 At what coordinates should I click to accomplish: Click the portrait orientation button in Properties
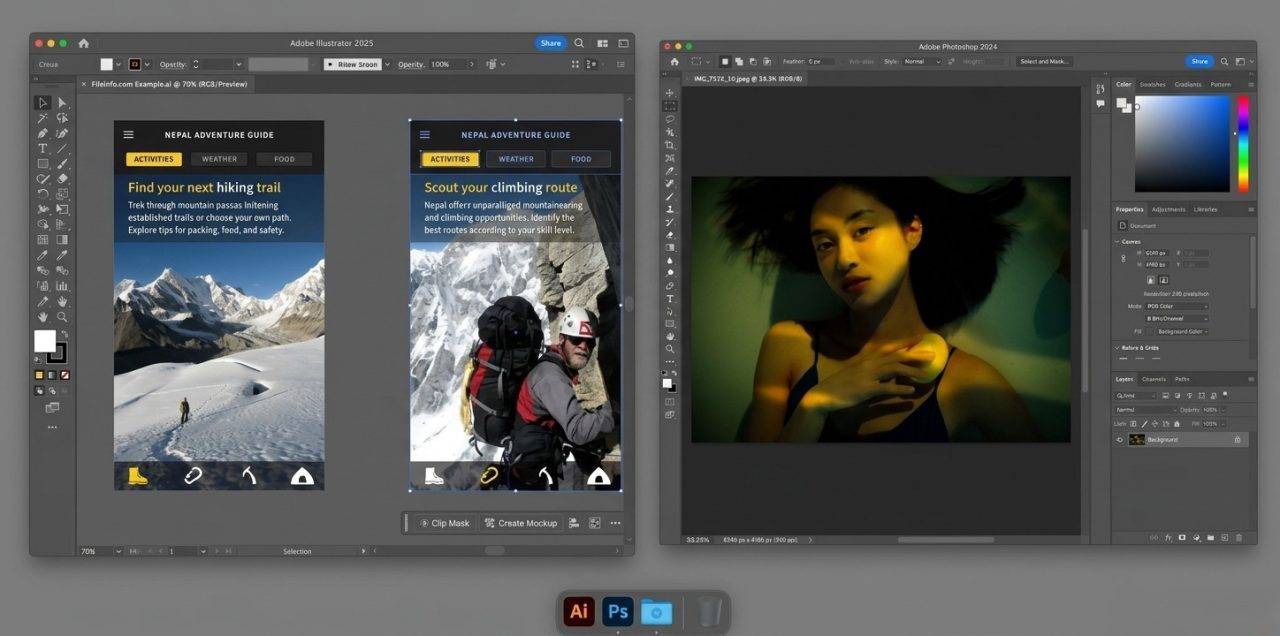[x=1151, y=280]
